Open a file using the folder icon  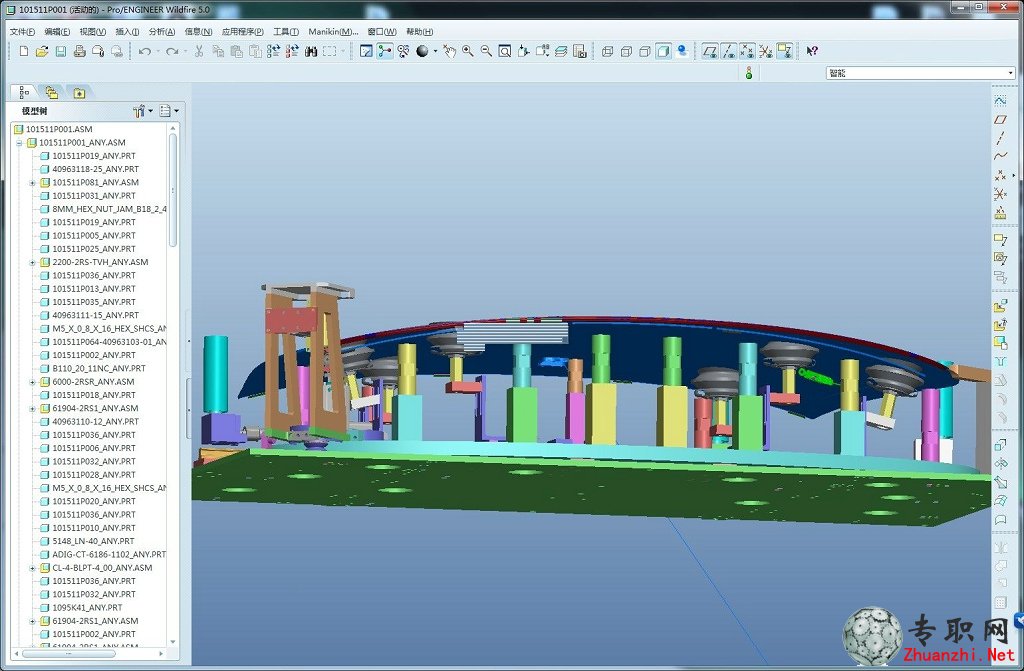point(42,51)
